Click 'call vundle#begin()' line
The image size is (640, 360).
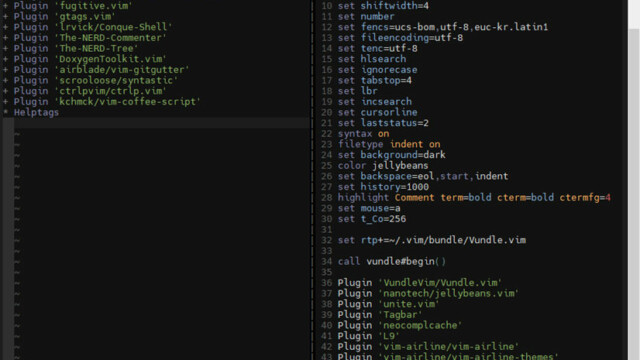[x=392, y=261]
